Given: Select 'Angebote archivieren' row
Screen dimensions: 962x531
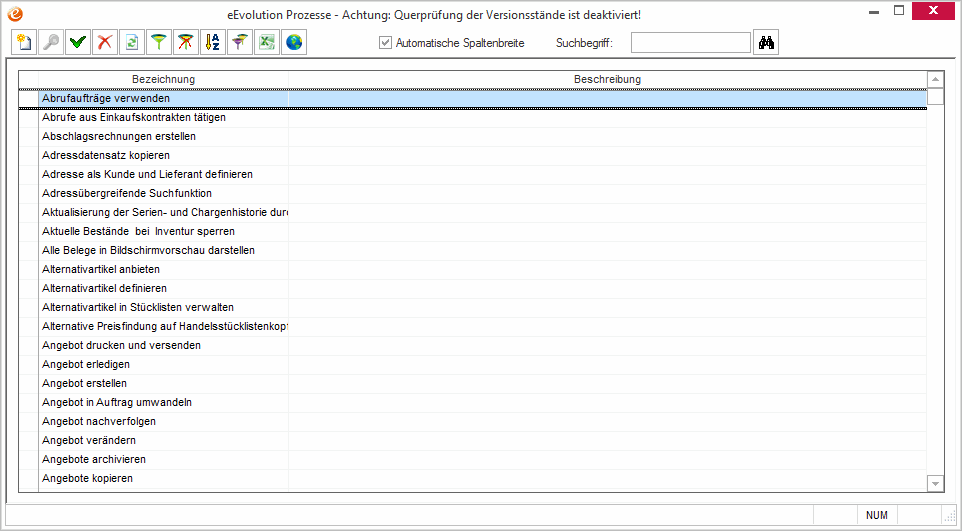Looking at the screenshot, I should pyautogui.click(x=472, y=460).
